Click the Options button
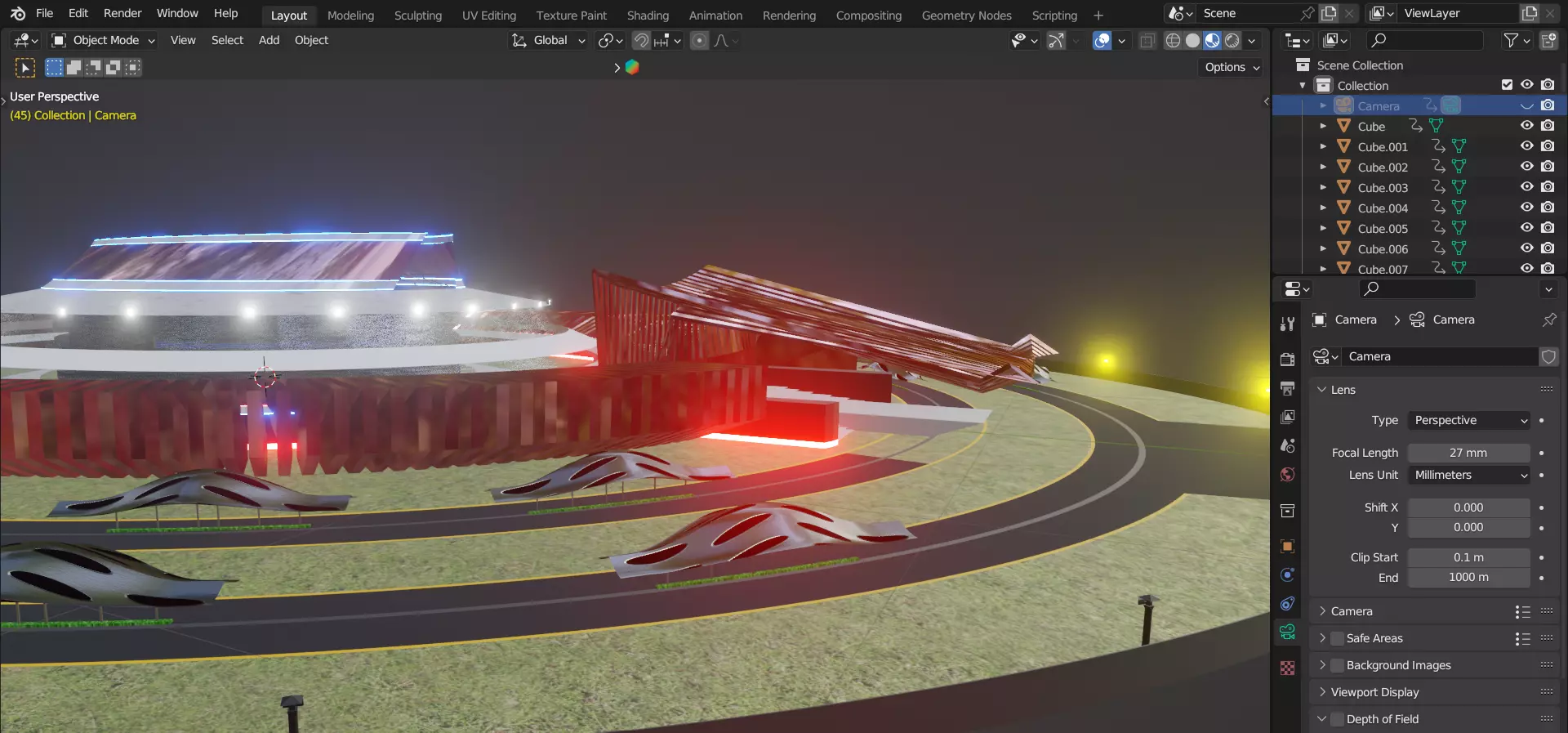The width and height of the screenshot is (1568, 733). [x=1232, y=67]
